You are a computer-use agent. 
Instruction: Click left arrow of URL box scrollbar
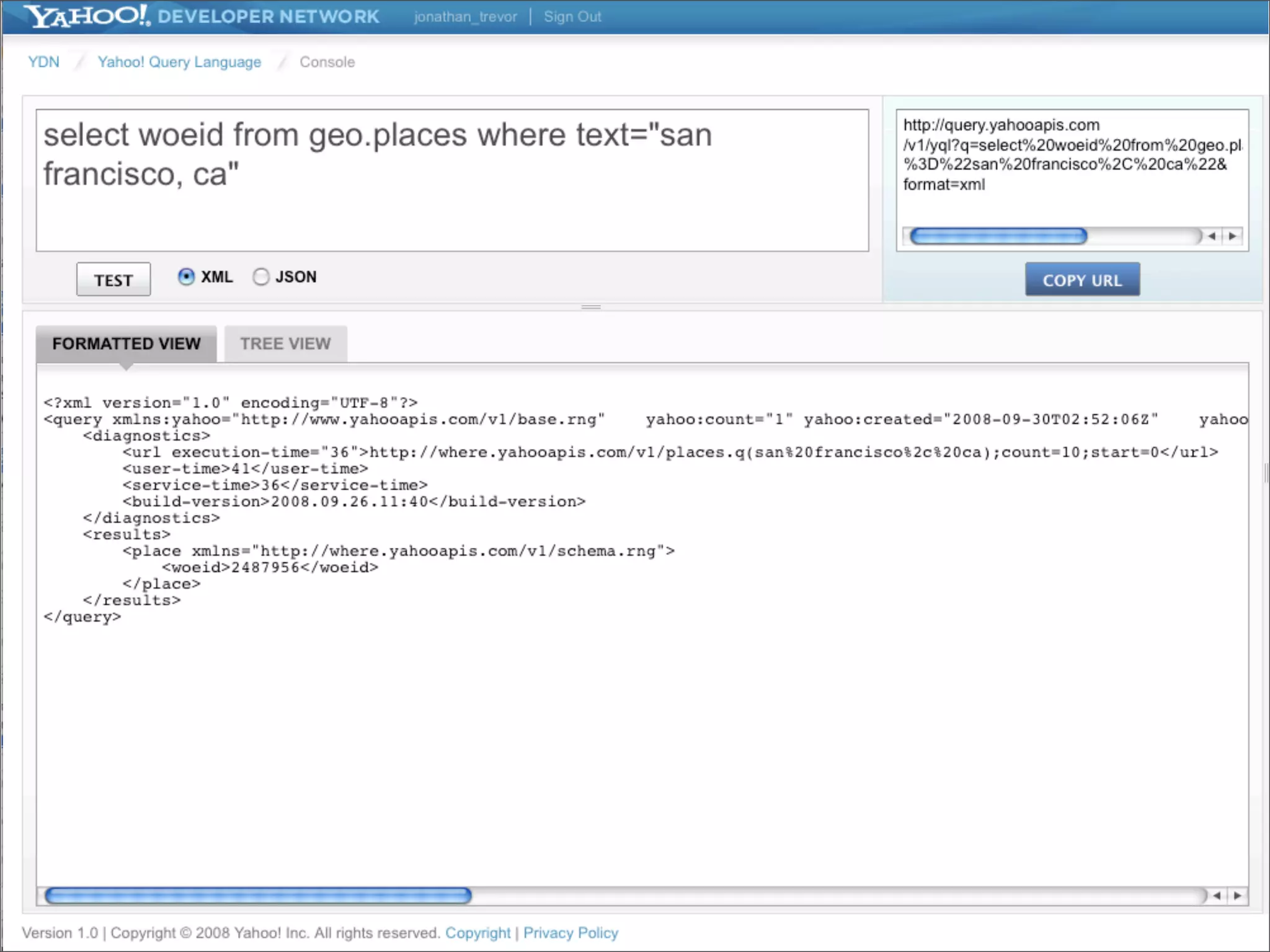point(1211,236)
